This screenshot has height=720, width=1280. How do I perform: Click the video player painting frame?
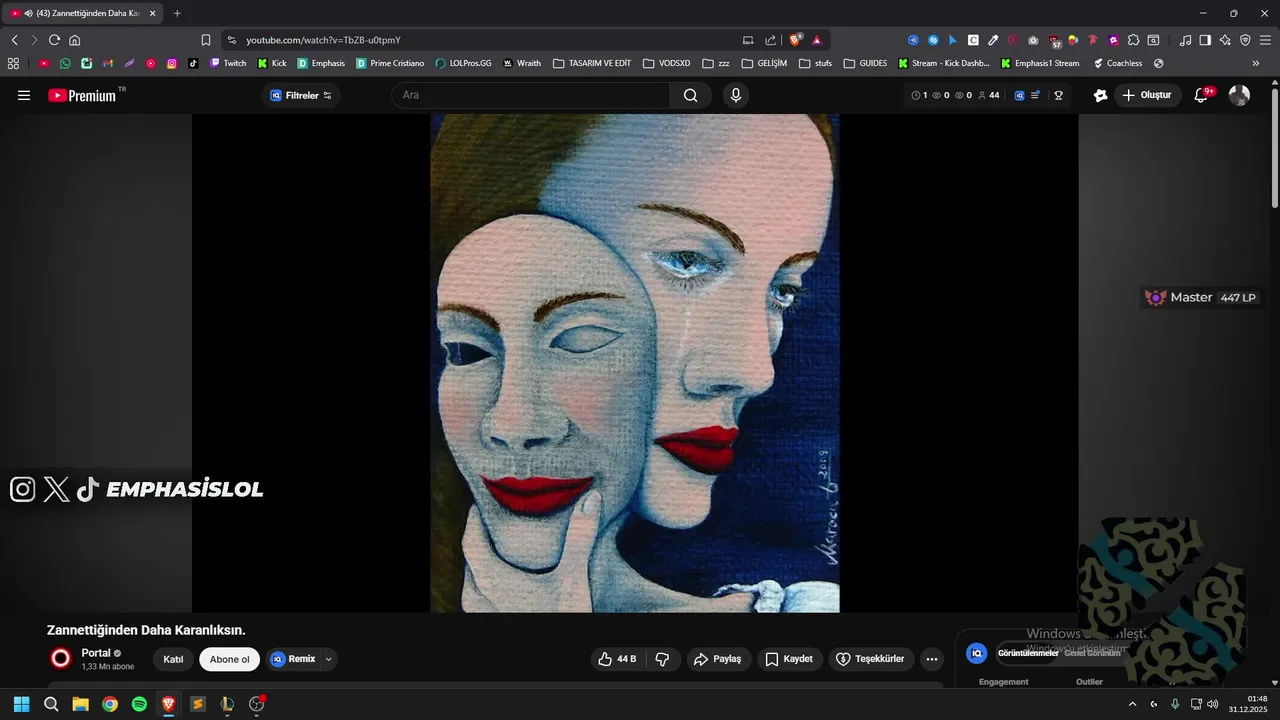coord(635,363)
